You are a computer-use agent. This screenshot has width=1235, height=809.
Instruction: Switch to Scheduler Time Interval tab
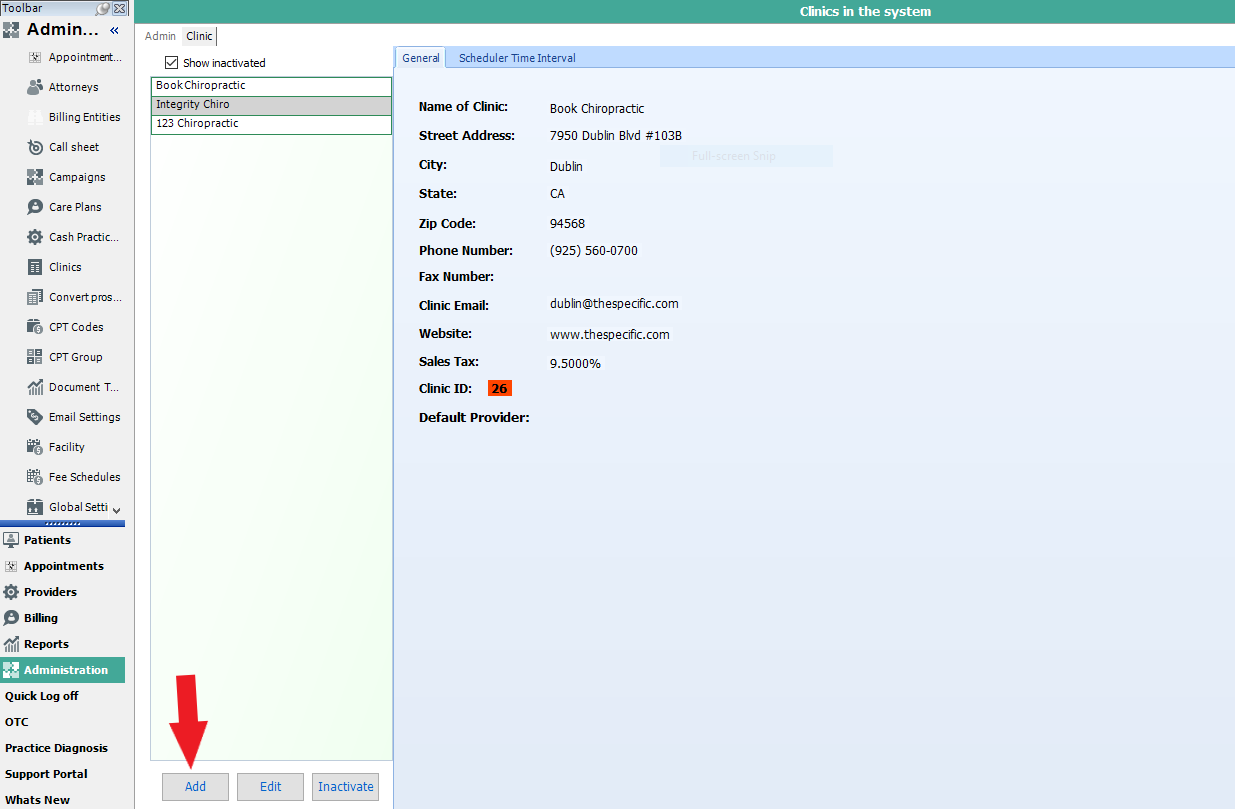[x=517, y=58]
